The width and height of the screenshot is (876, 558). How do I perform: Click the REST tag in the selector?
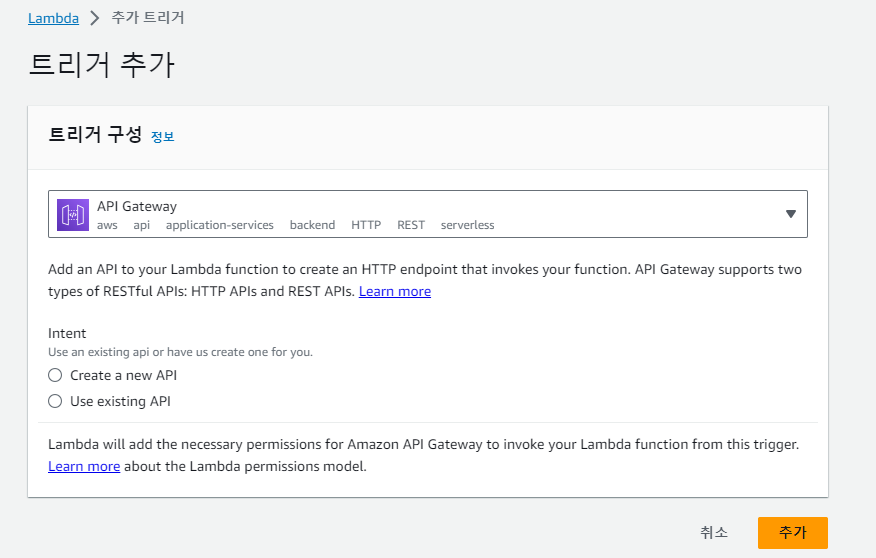(x=411, y=225)
